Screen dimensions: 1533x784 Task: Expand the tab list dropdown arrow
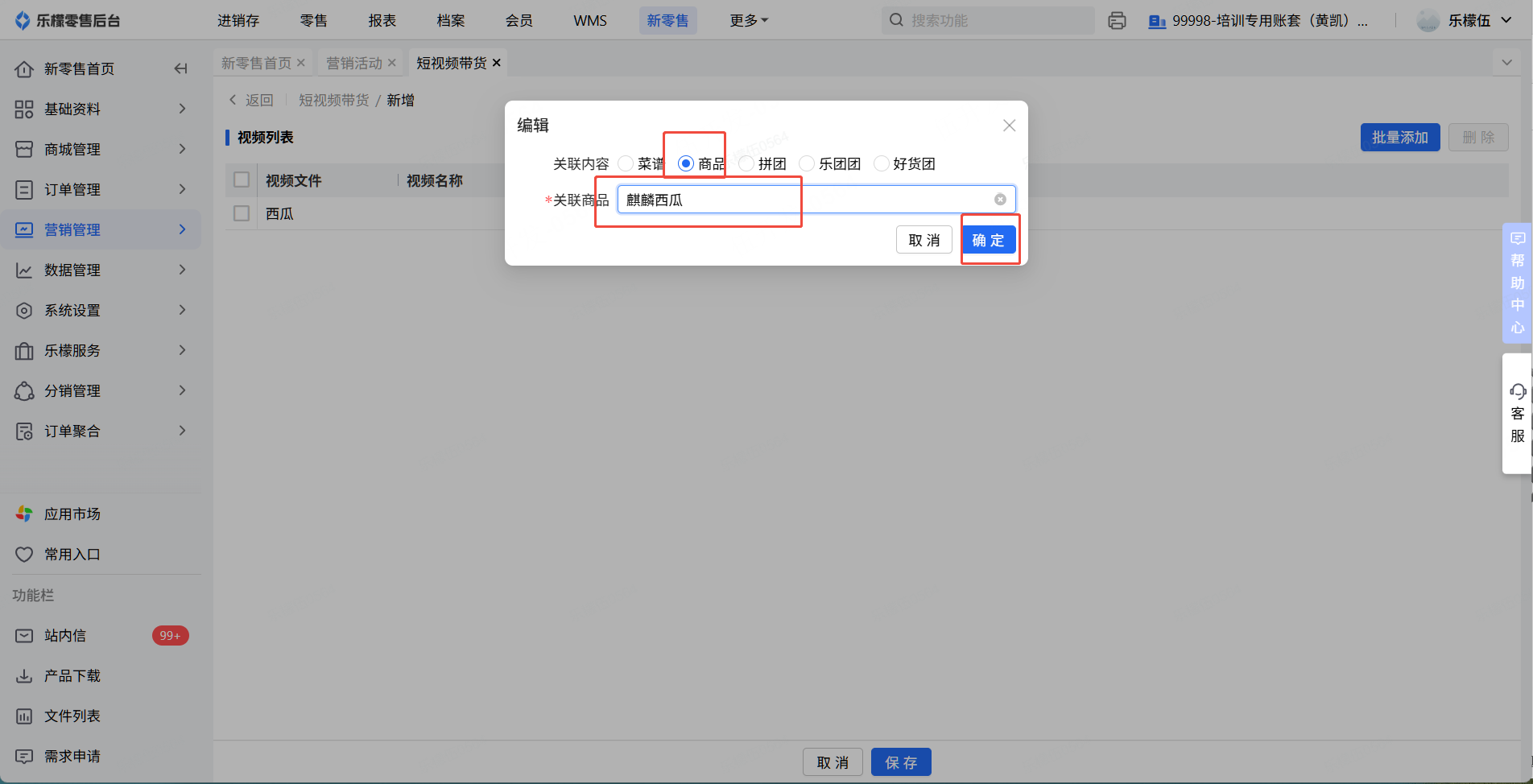point(1506,63)
